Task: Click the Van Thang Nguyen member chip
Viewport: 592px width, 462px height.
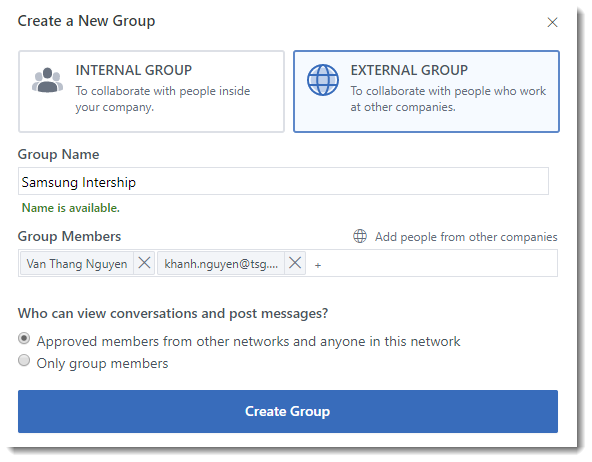Action: click(x=77, y=263)
